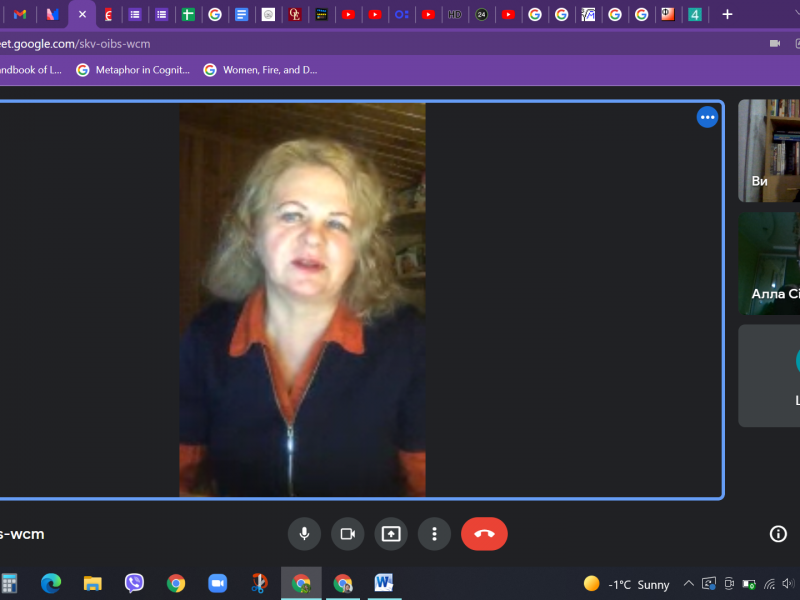Screen dimensions: 800x600
Task: Mute the microphone in the call
Action: point(304,534)
